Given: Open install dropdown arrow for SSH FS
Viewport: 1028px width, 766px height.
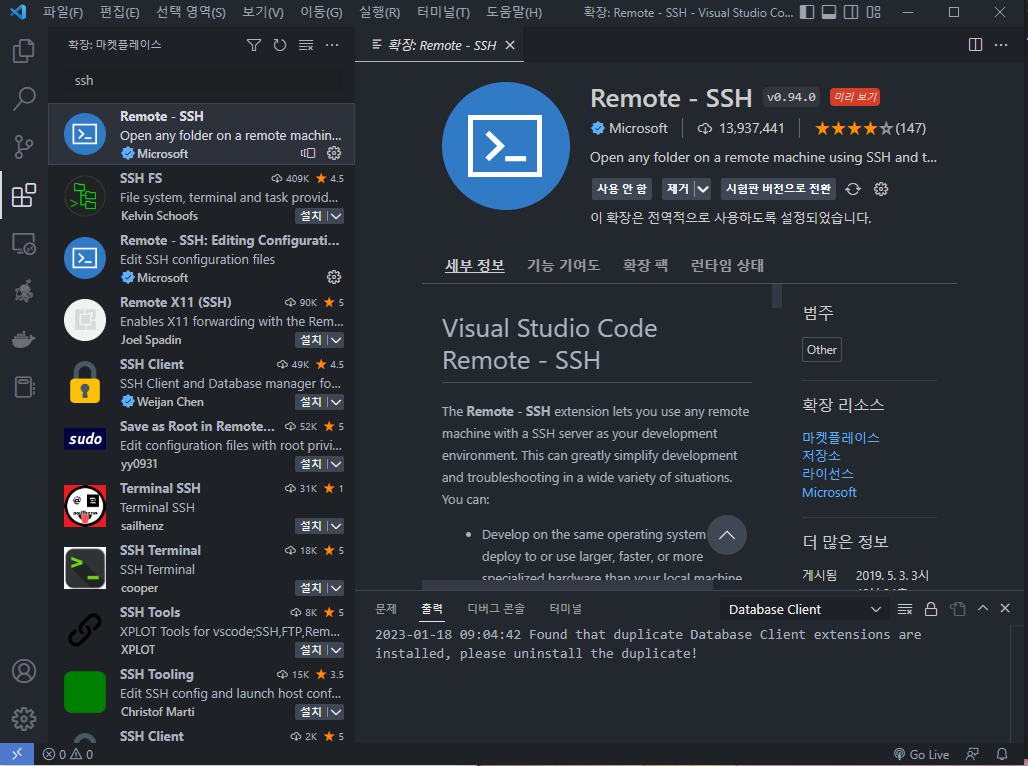Looking at the screenshot, I should click(336, 216).
